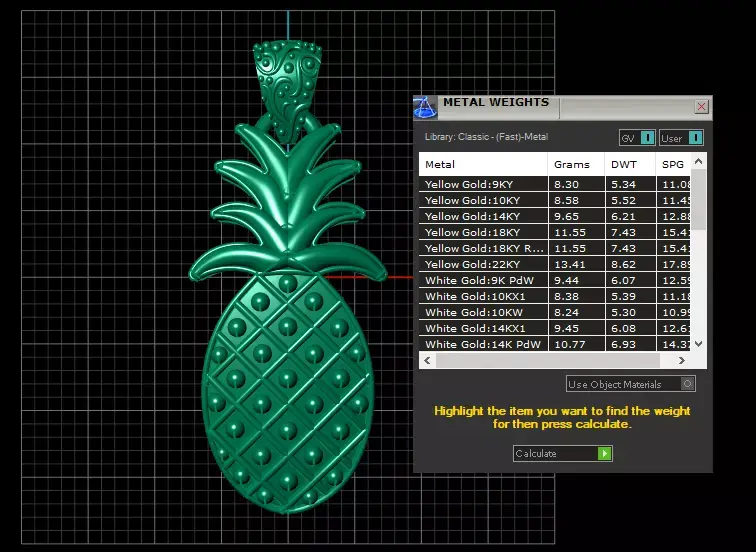
Task: Click the table's scroll up arrow
Action: [x=699, y=161]
